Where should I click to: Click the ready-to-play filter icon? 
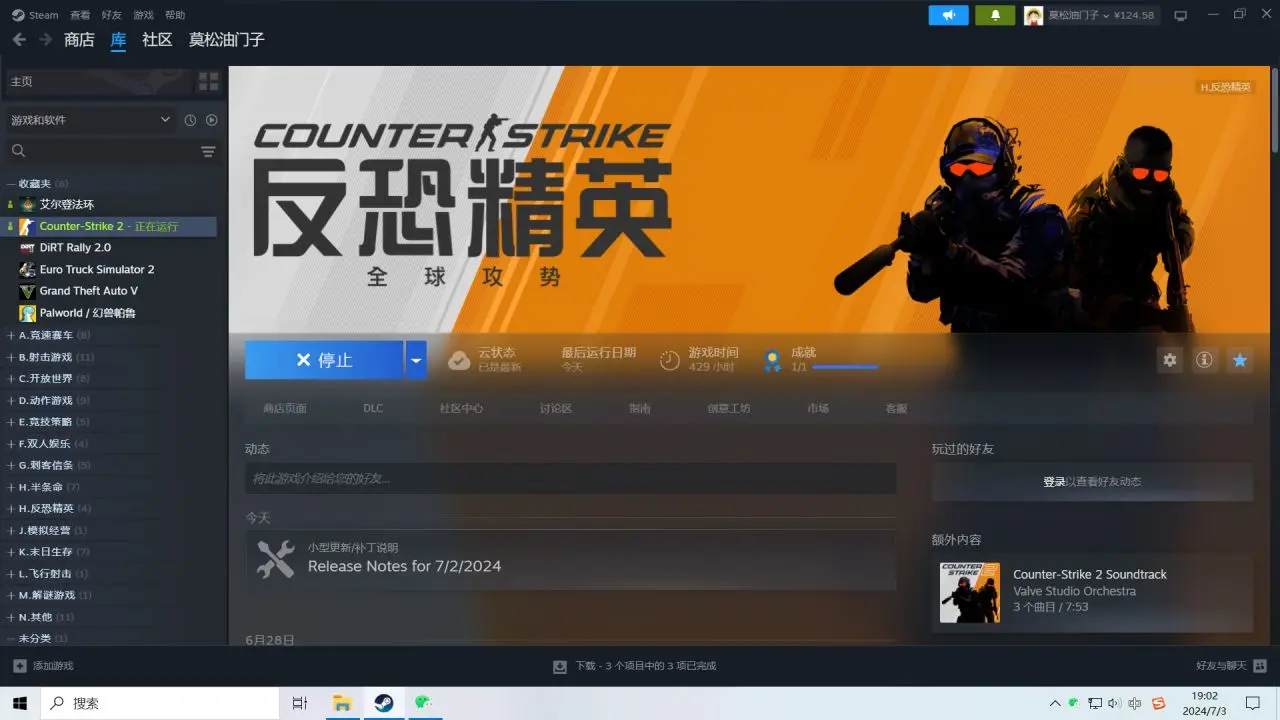pyautogui.click(x=212, y=120)
